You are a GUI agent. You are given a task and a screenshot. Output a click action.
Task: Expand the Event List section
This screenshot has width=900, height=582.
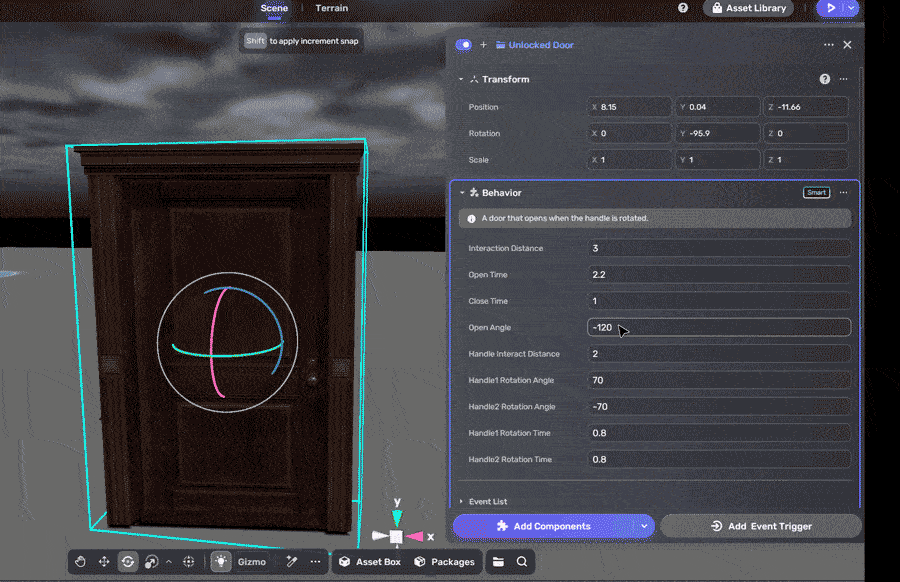(462, 501)
